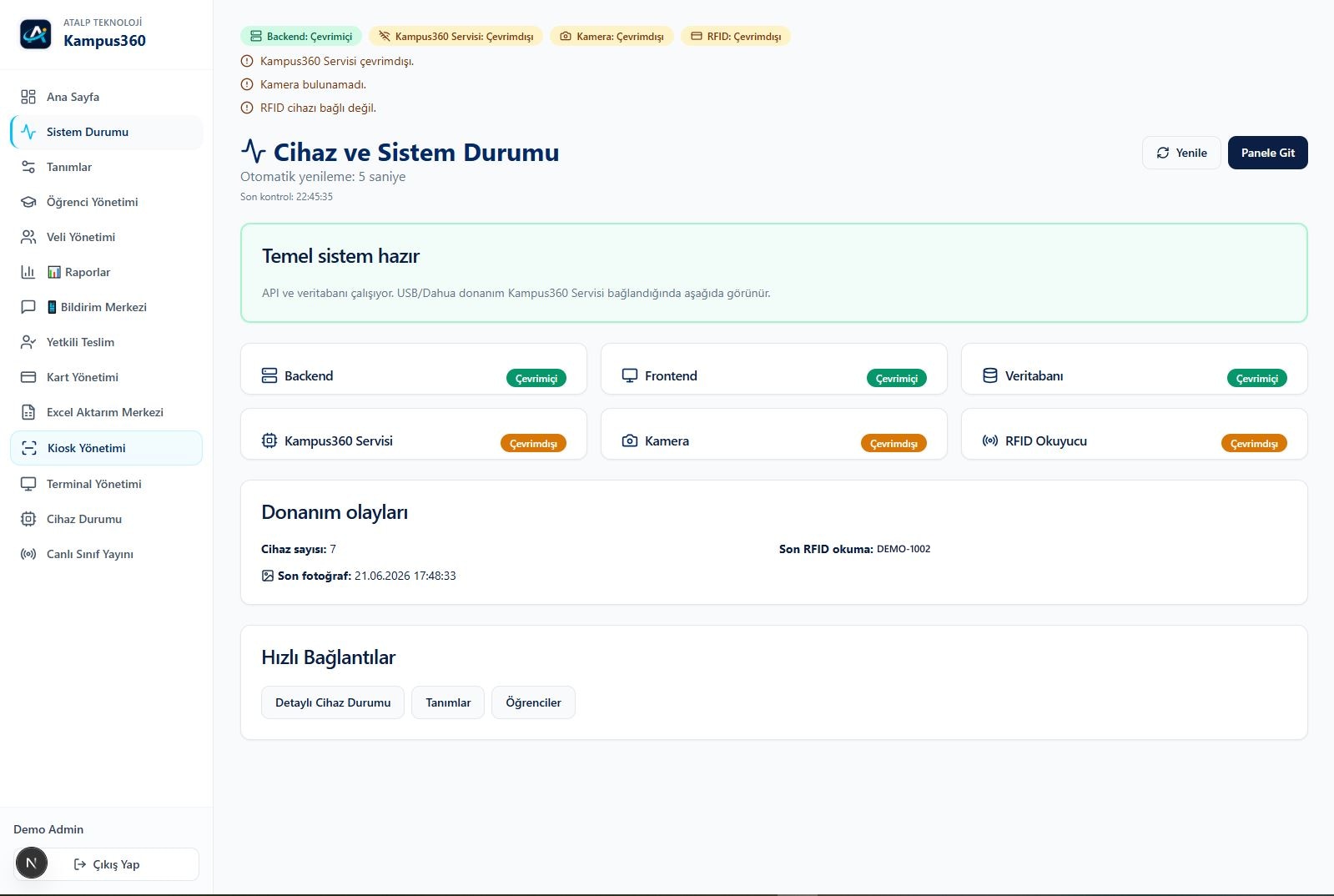1334x896 pixels.
Task: Click 'Kampus360 Servisi çevrimdışı.' warning text
Action: pos(337,61)
